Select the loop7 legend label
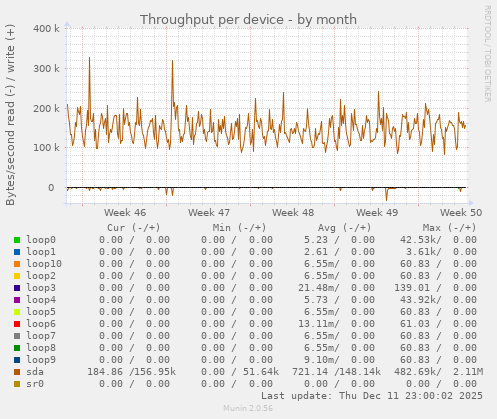 point(41,336)
